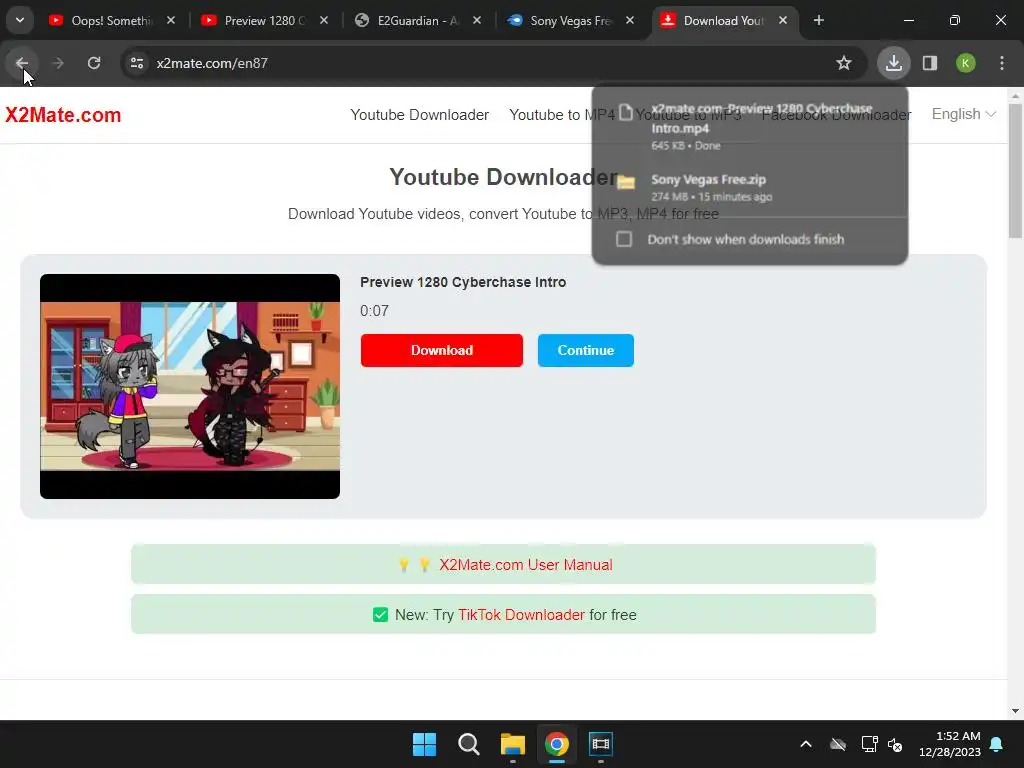Click the zip folder icon in downloads popup
The height and width of the screenshot is (768, 1024).
[x=626, y=182]
